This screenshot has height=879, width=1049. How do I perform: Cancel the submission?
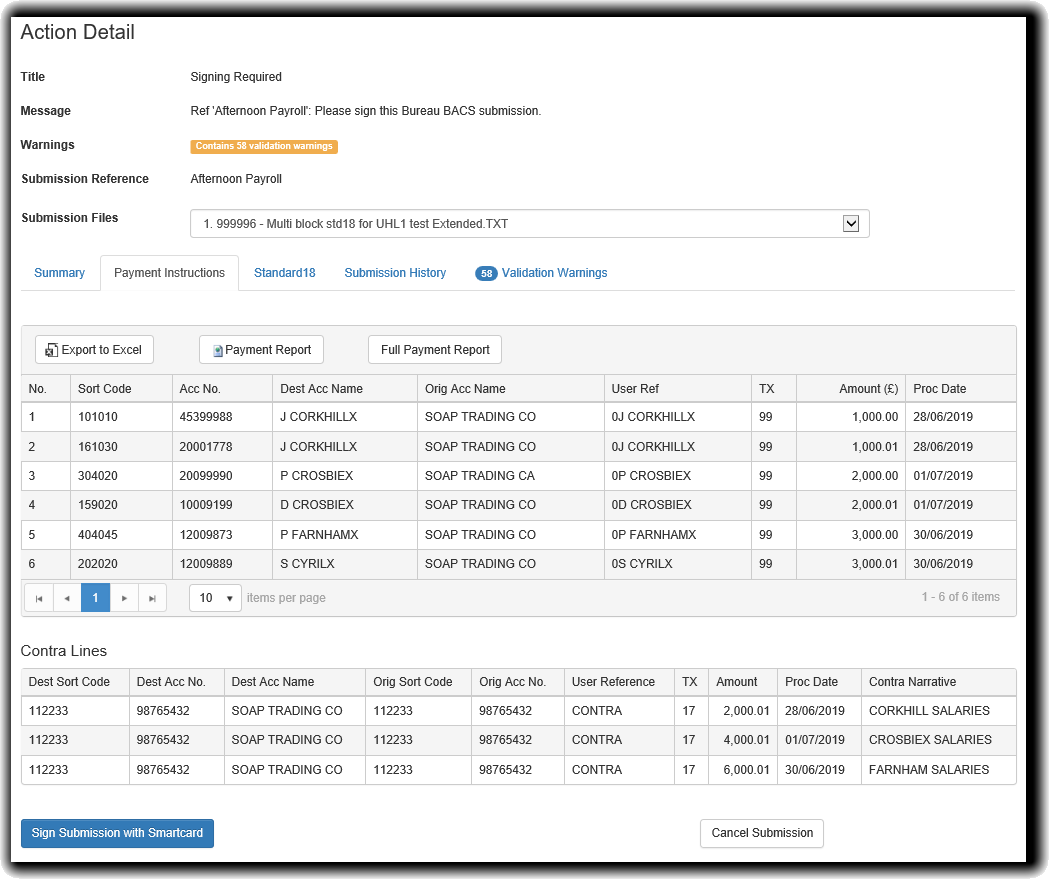click(x=761, y=833)
